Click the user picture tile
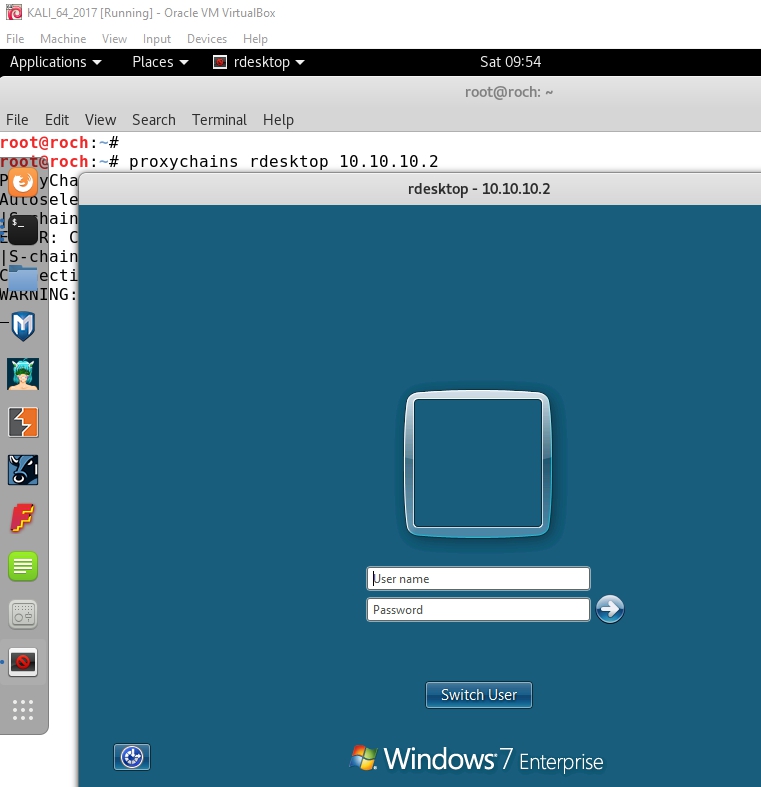This screenshot has width=761, height=787. (x=477, y=463)
